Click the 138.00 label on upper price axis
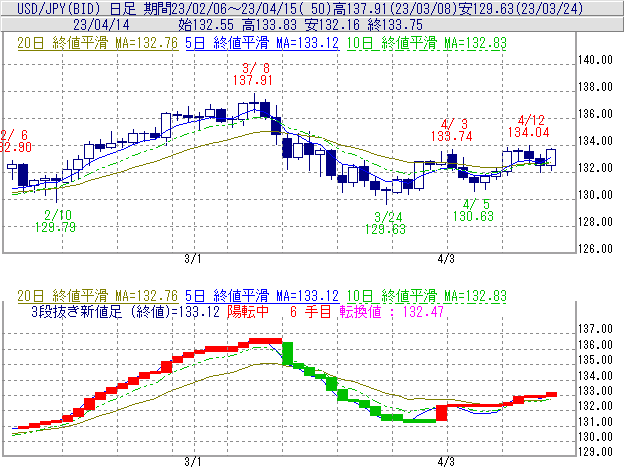Screen dimensions: 624x475 tap(595, 87)
